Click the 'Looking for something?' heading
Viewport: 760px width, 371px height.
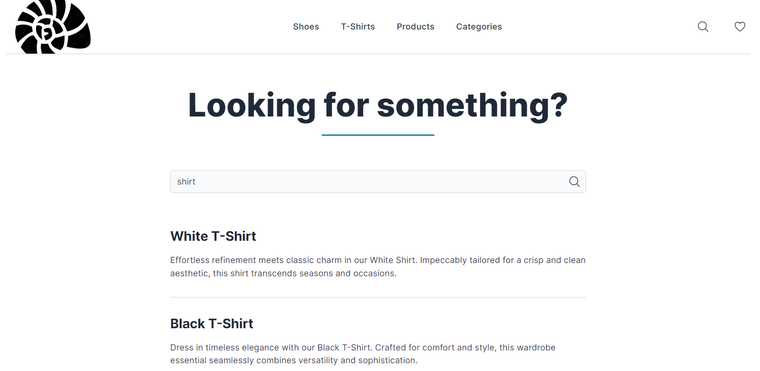[x=378, y=105]
